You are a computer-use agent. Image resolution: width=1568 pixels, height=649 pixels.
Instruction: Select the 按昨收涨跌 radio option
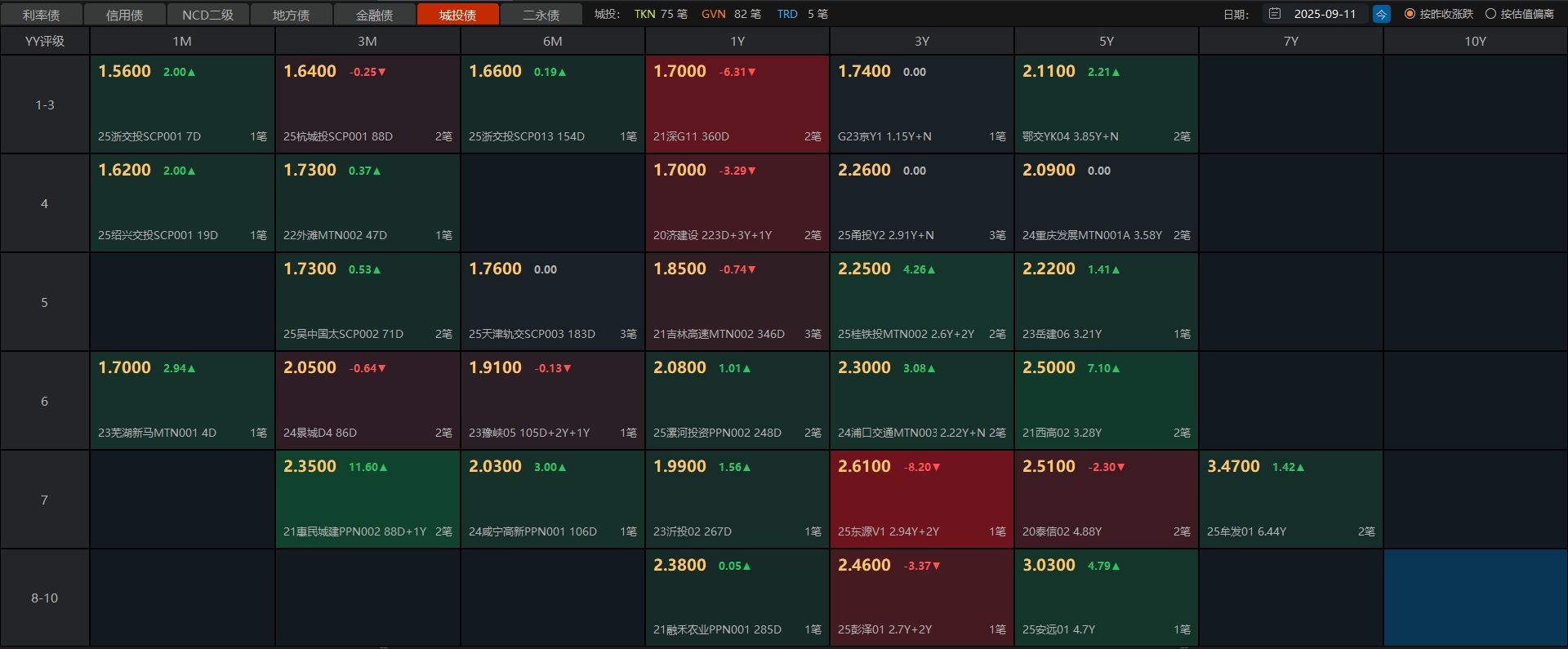point(1438,14)
